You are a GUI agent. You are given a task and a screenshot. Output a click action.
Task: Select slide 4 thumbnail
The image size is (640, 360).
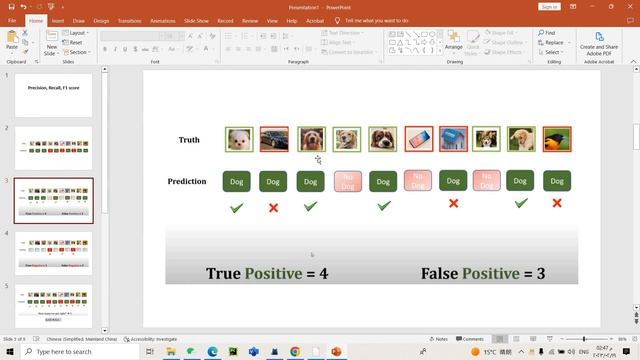coord(53,253)
